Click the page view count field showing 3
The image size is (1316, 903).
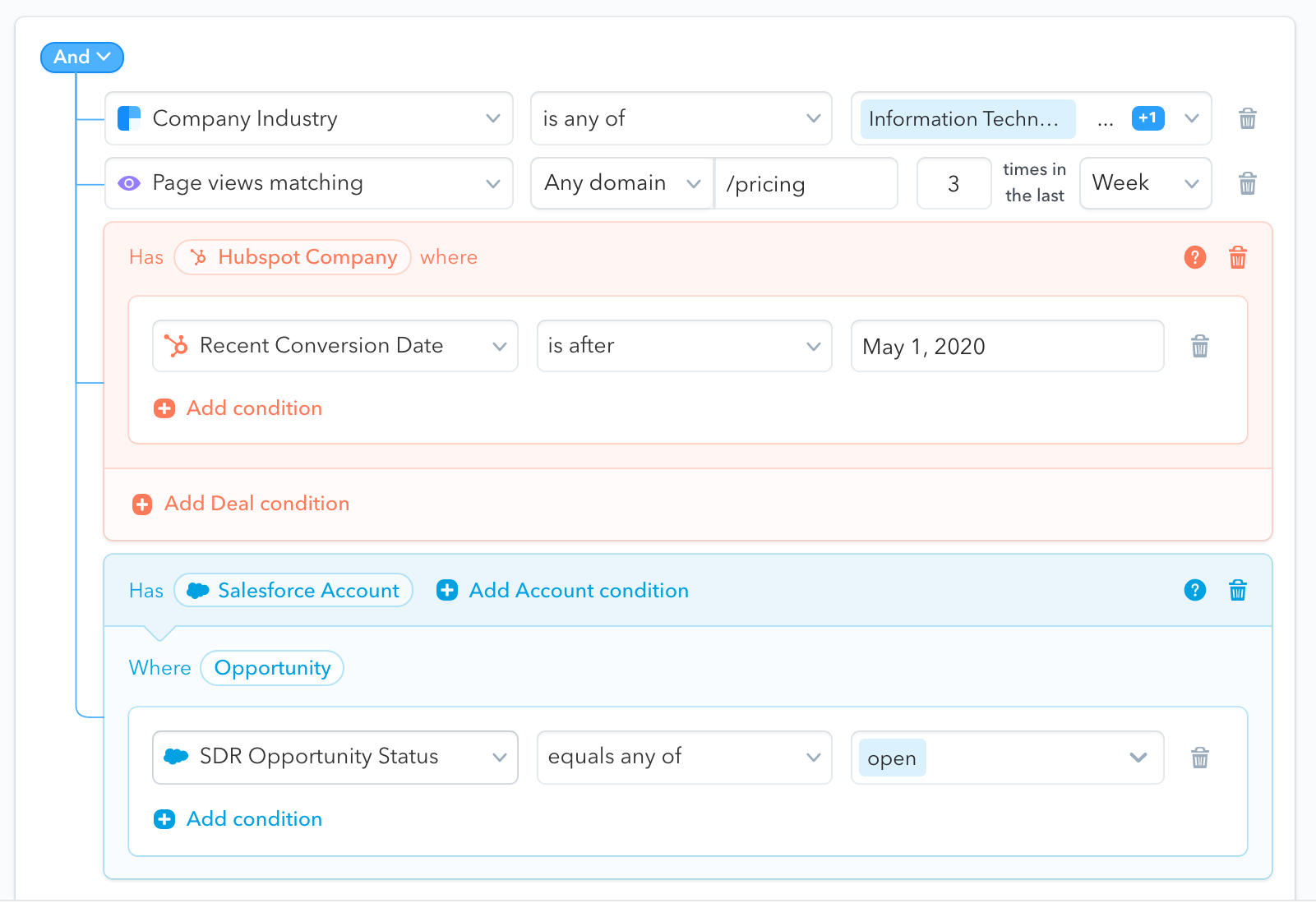(954, 183)
